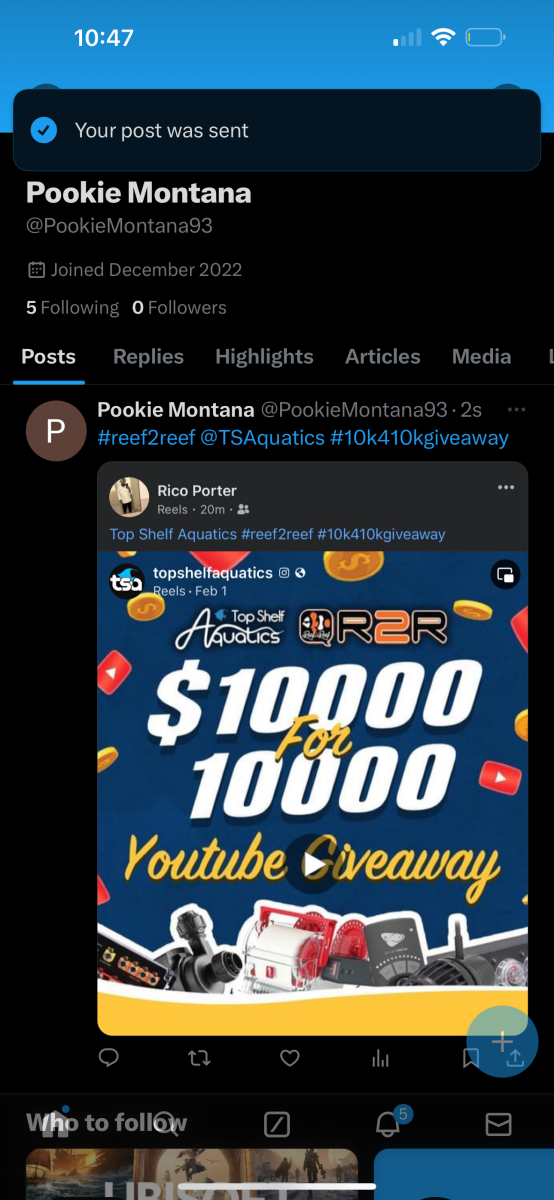Open the Media tab

[x=481, y=357]
